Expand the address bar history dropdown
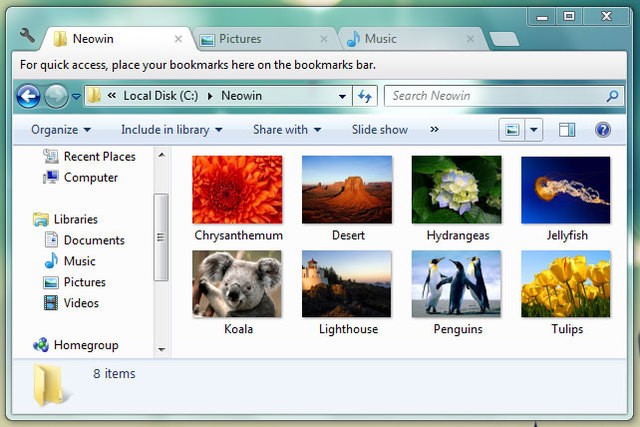 342,96
